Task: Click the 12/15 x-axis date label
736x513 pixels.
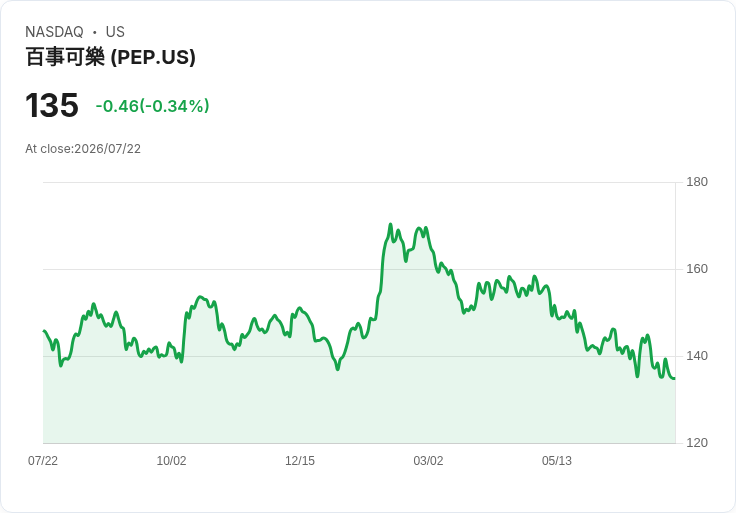Action: [300, 460]
